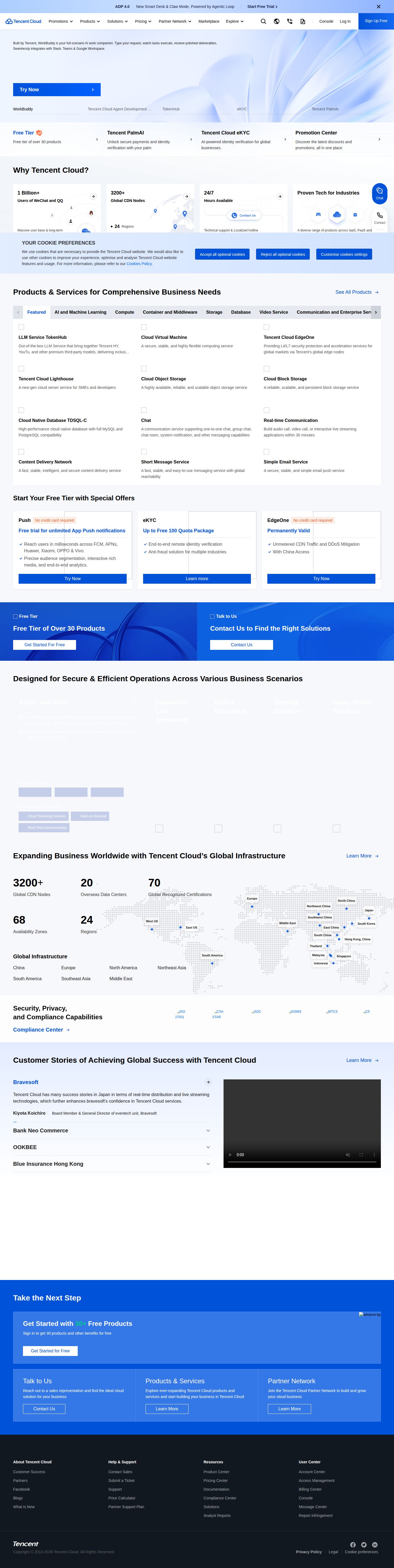Open the Marketplace menu item

pyautogui.click(x=208, y=21)
